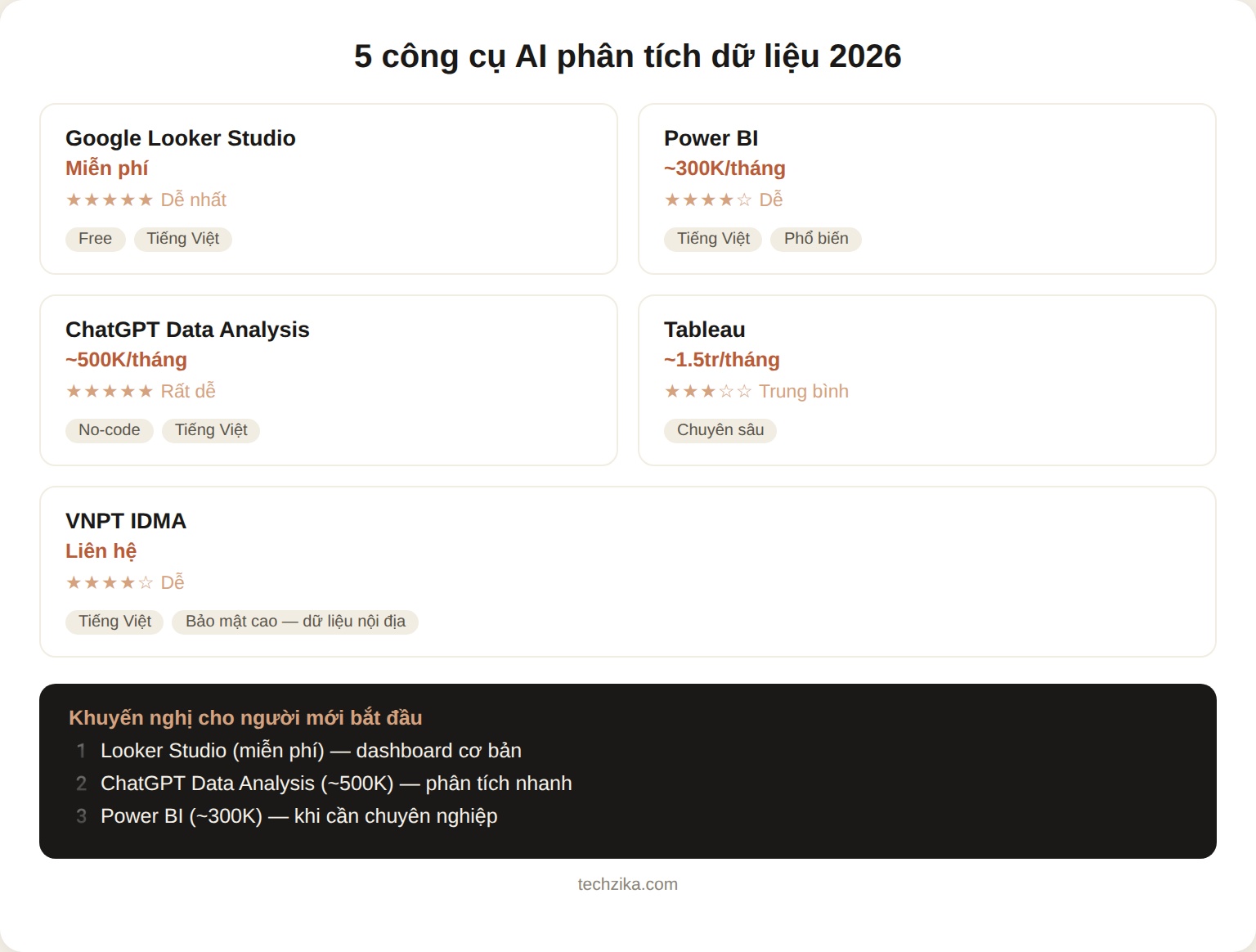The image size is (1256, 952).
Task: Click 'Khuyến nghị cho người mới bắt đầu' heading
Action: point(245,718)
